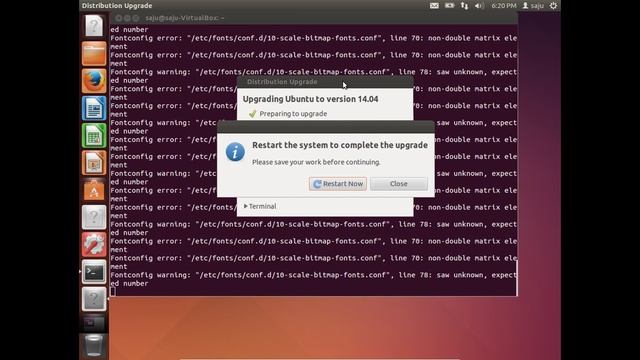The height and width of the screenshot is (360, 640).
Task: Click the blue info icon in dialog
Action: click(235, 152)
